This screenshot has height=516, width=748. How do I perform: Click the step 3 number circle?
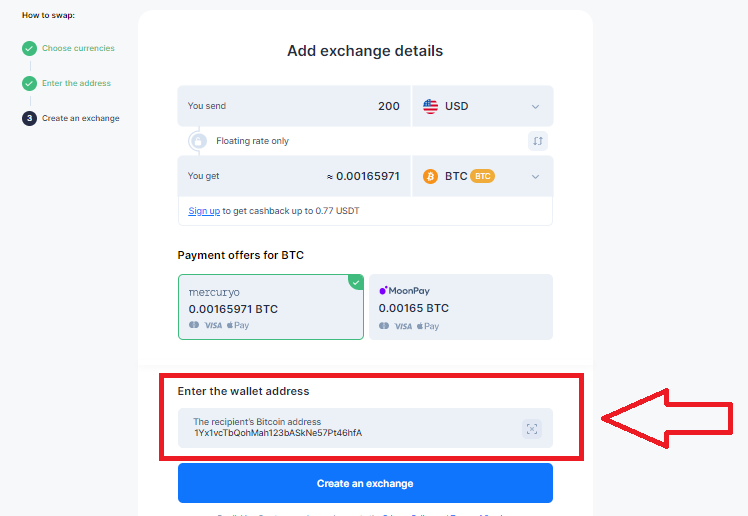[x=29, y=118]
